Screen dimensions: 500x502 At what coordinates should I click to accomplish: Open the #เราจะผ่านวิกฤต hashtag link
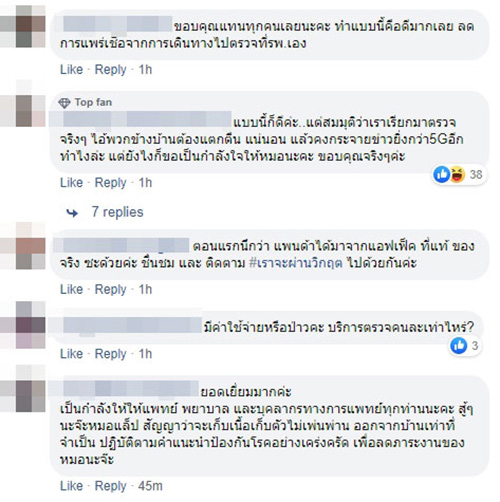296,263
